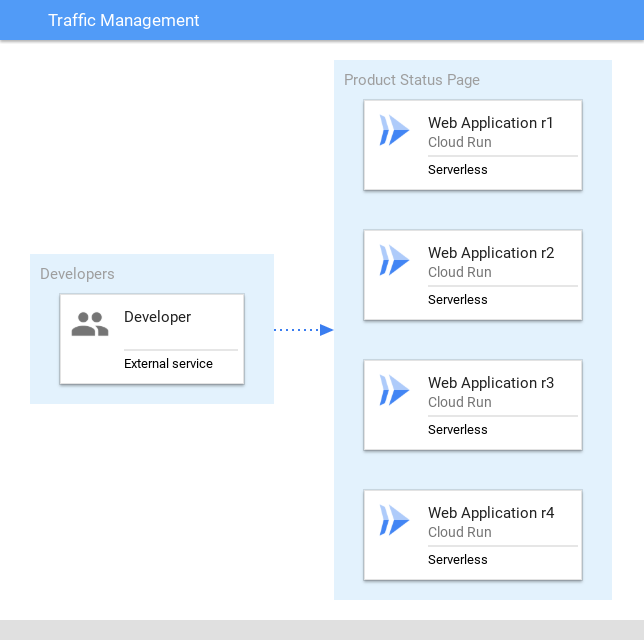Select the 'Developer' card title
Image resolution: width=644 pixels, height=640 pixels.
[157, 317]
